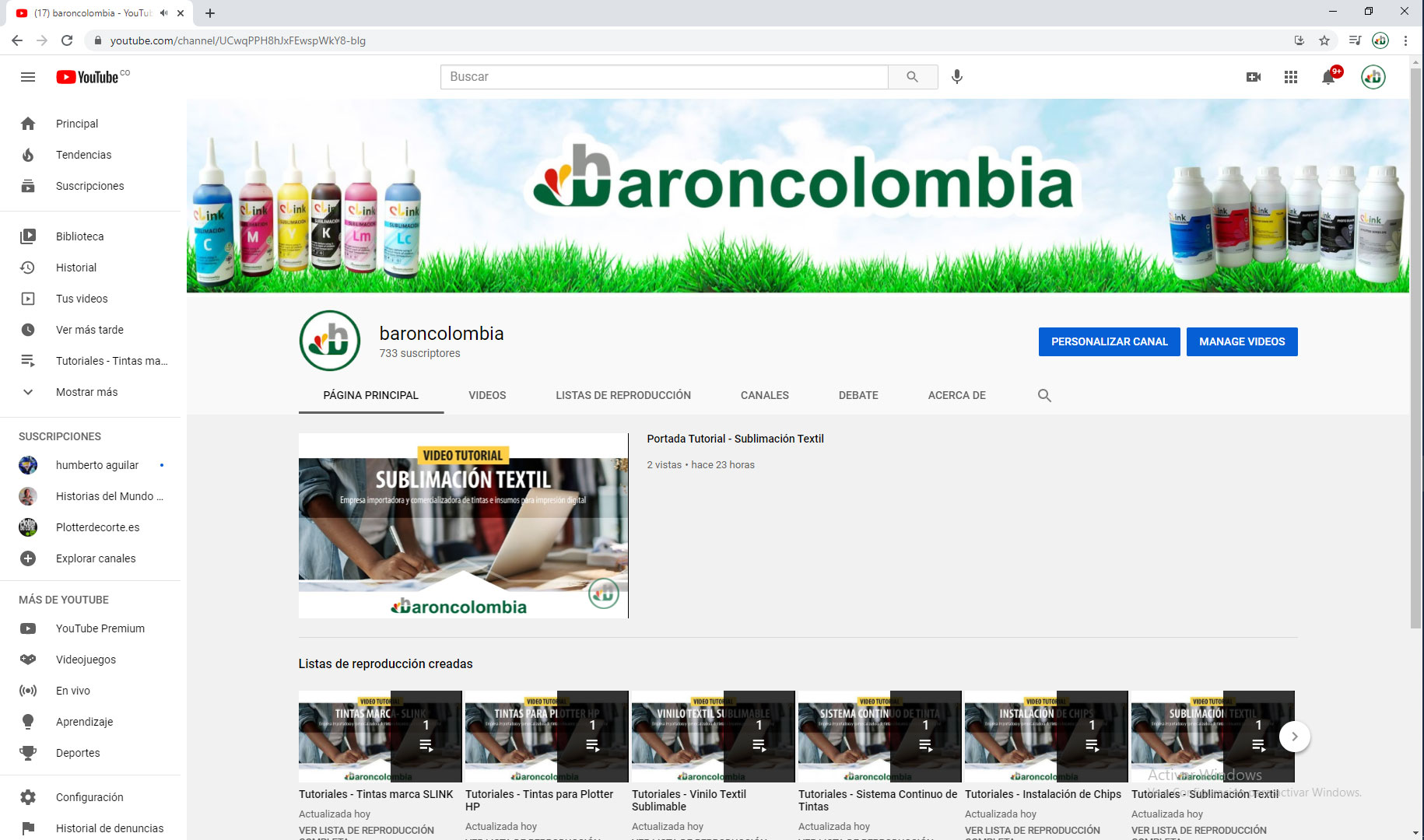Image resolution: width=1424 pixels, height=840 pixels.
Task: Click Explorar canales plus icon
Action: coord(28,558)
